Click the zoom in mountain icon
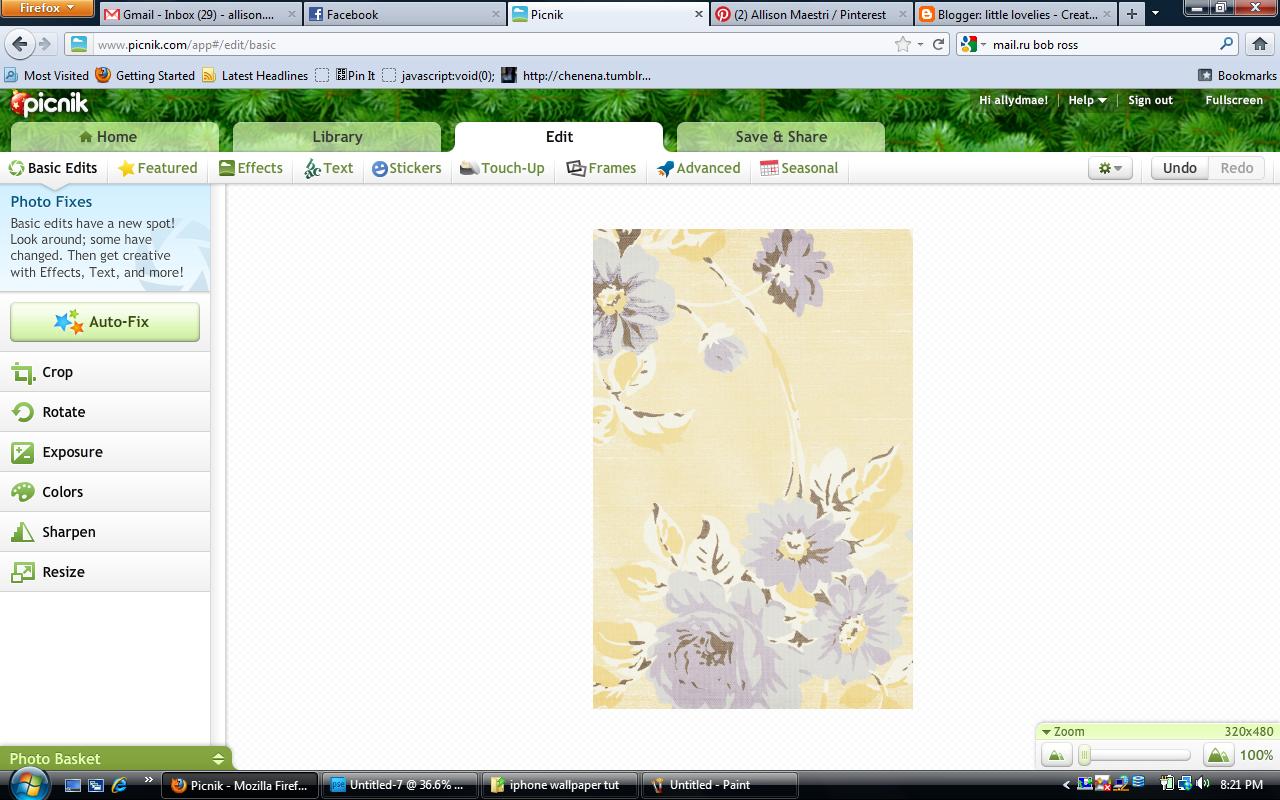This screenshot has width=1280, height=800. 1218,756
